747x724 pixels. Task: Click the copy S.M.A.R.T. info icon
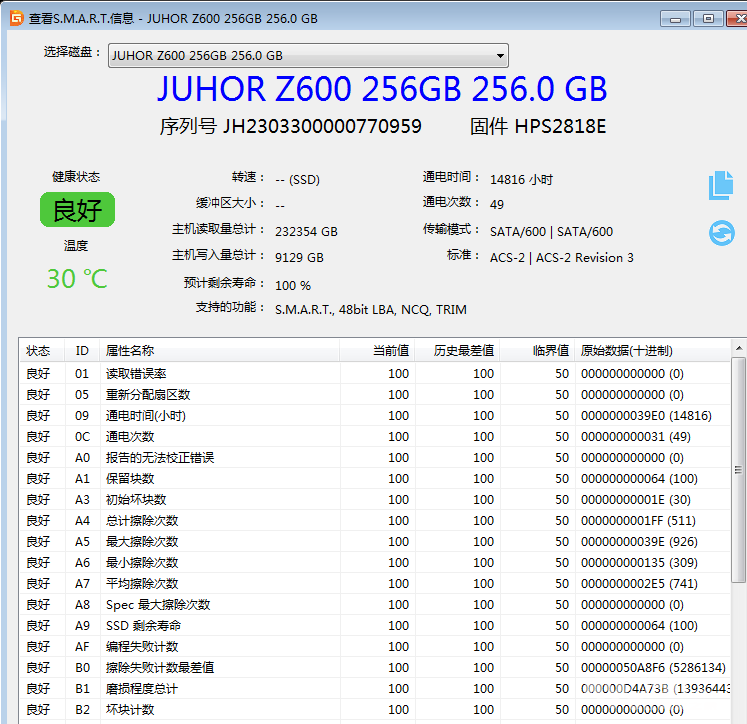click(x=721, y=185)
